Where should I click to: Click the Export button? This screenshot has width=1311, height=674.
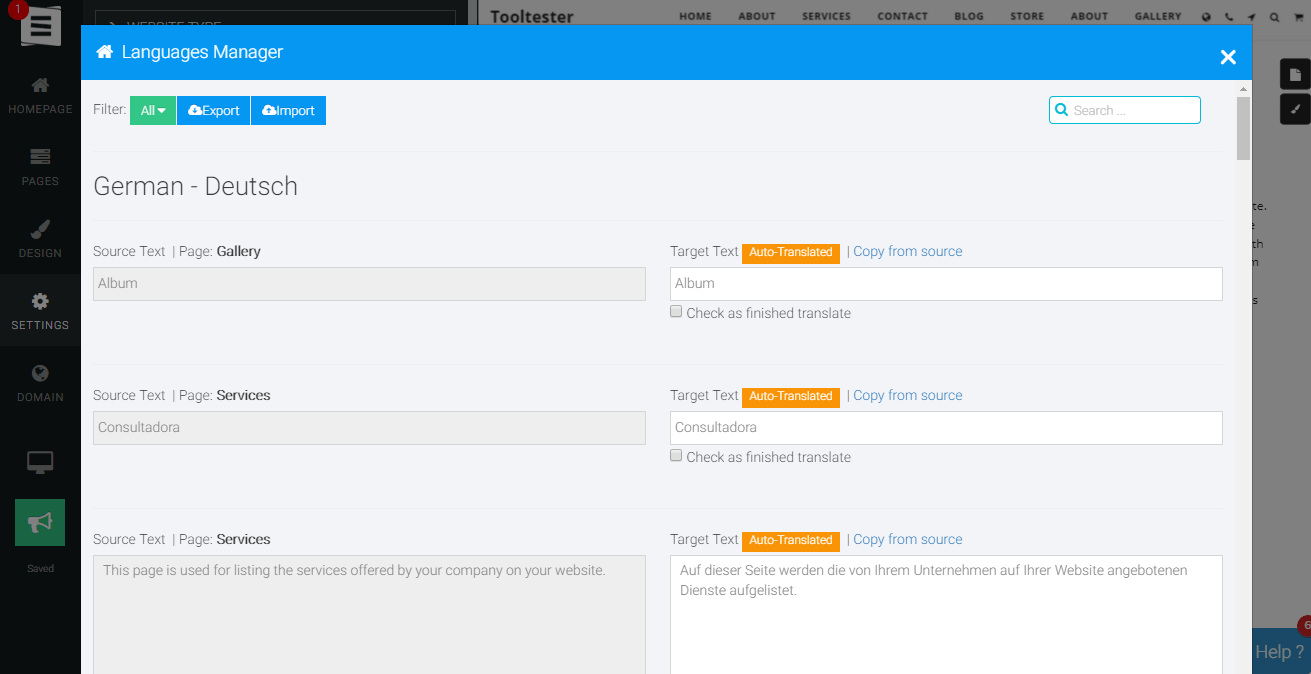tap(214, 111)
